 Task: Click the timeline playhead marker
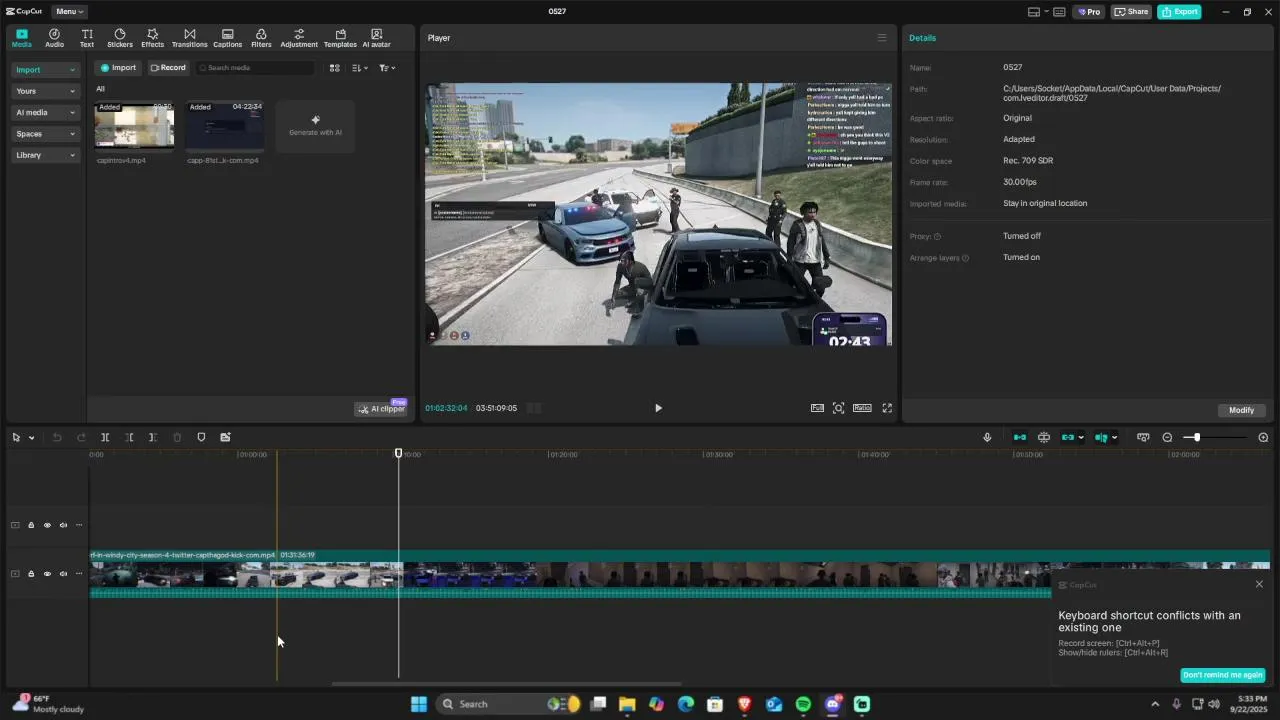click(x=399, y=453)
